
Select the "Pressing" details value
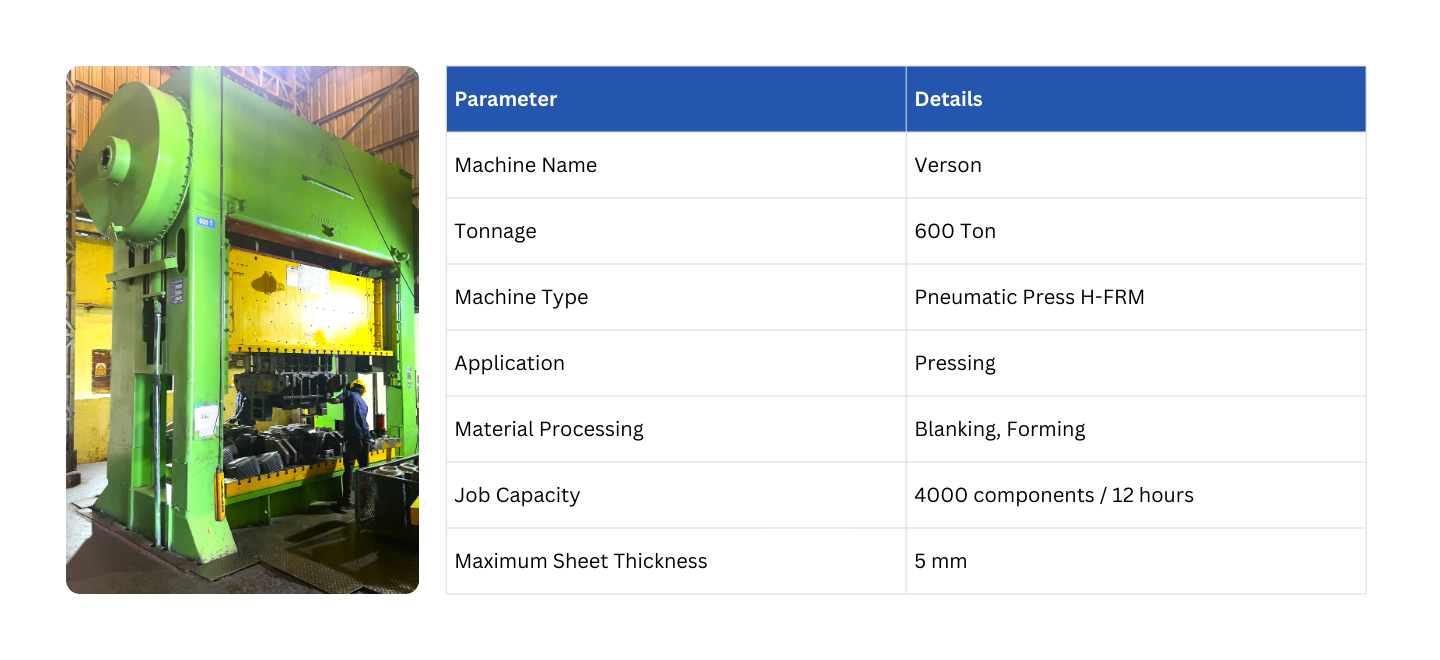(955, 363)
